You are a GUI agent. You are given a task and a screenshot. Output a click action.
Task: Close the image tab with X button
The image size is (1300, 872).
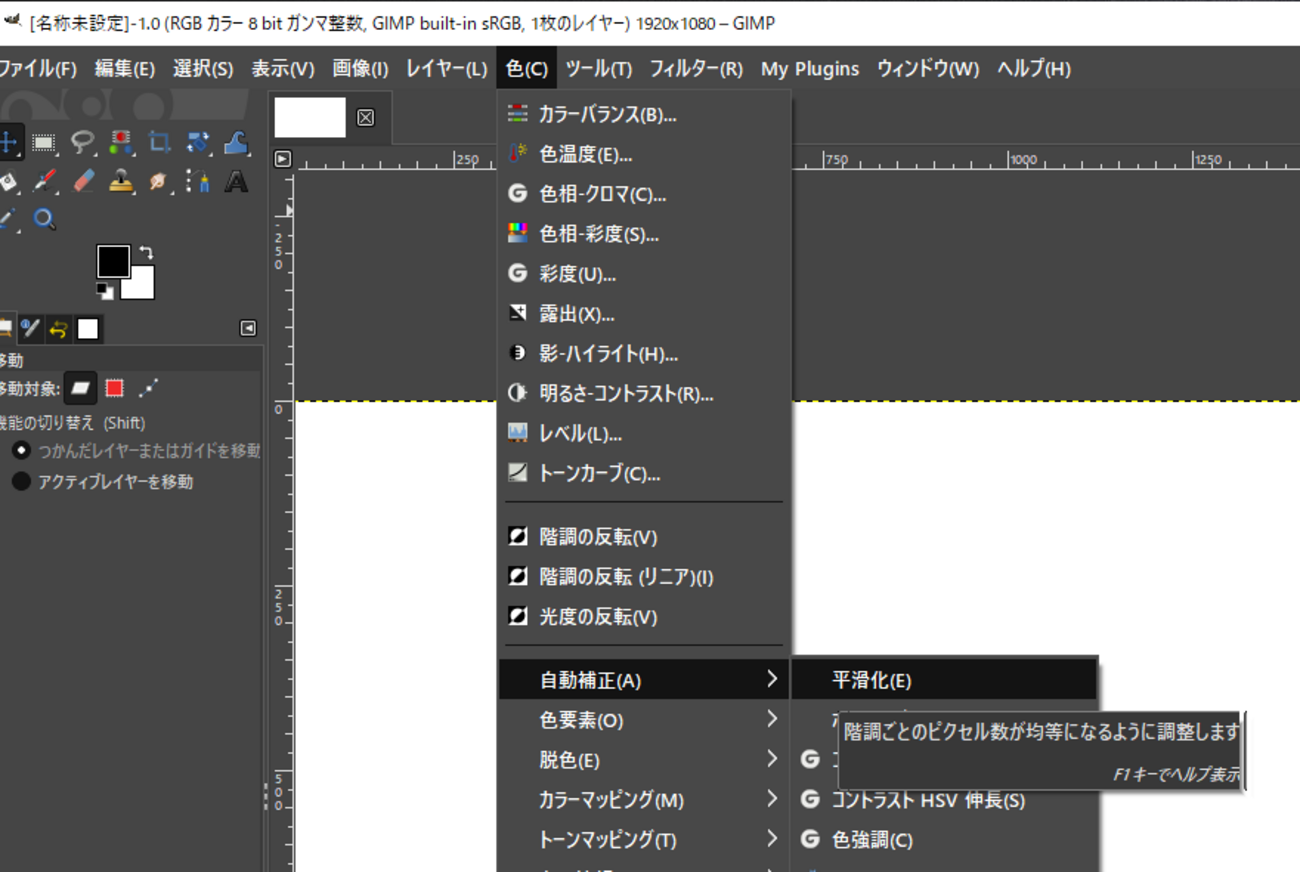point(366,117)
